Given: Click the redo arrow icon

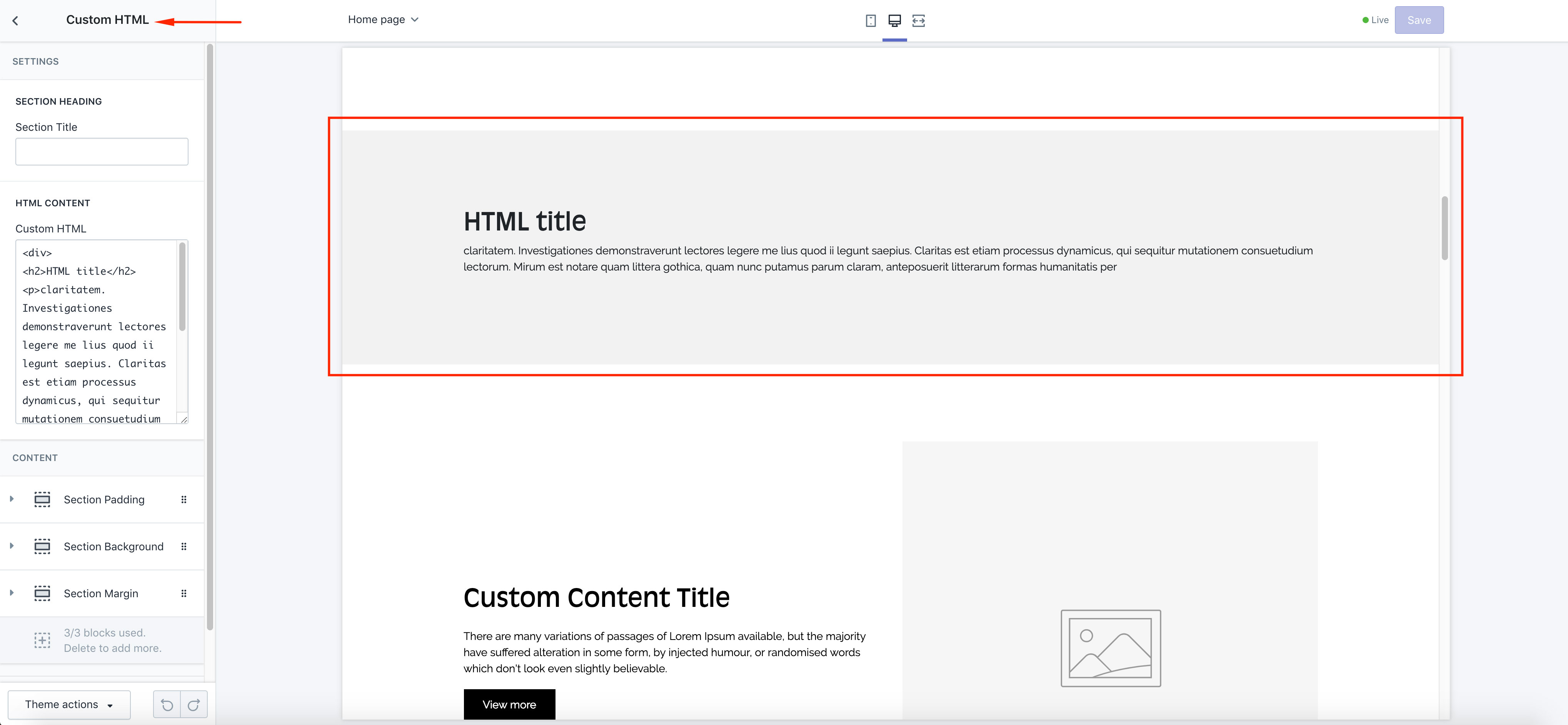Looking at the screenshot, I should tap(193, 705).
